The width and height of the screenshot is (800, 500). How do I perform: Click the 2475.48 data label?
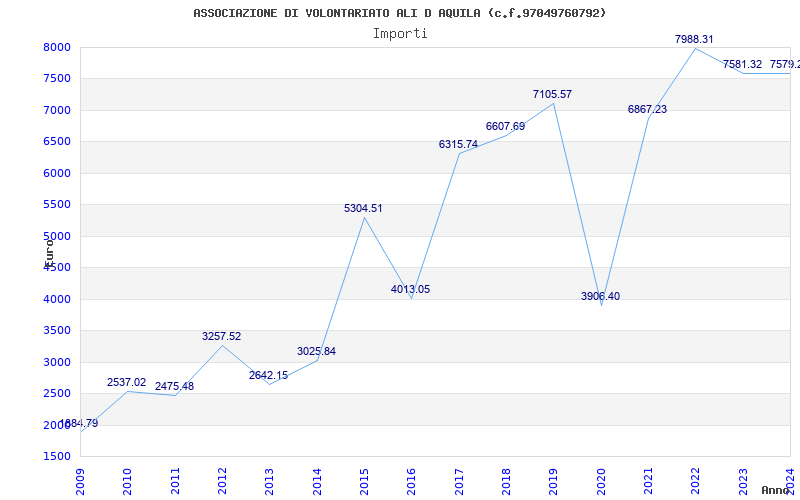tap(174, 386)
